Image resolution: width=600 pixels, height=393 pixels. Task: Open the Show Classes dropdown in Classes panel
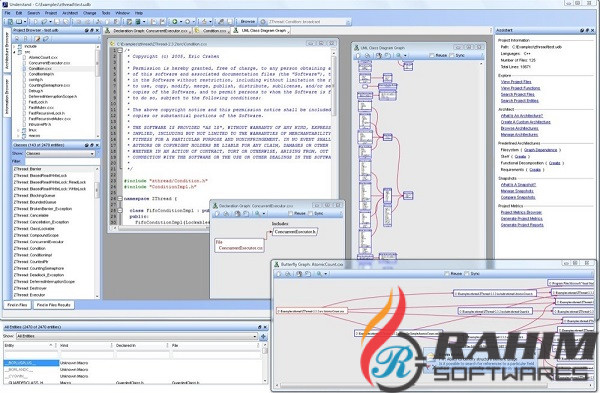[x=60, y=153]
